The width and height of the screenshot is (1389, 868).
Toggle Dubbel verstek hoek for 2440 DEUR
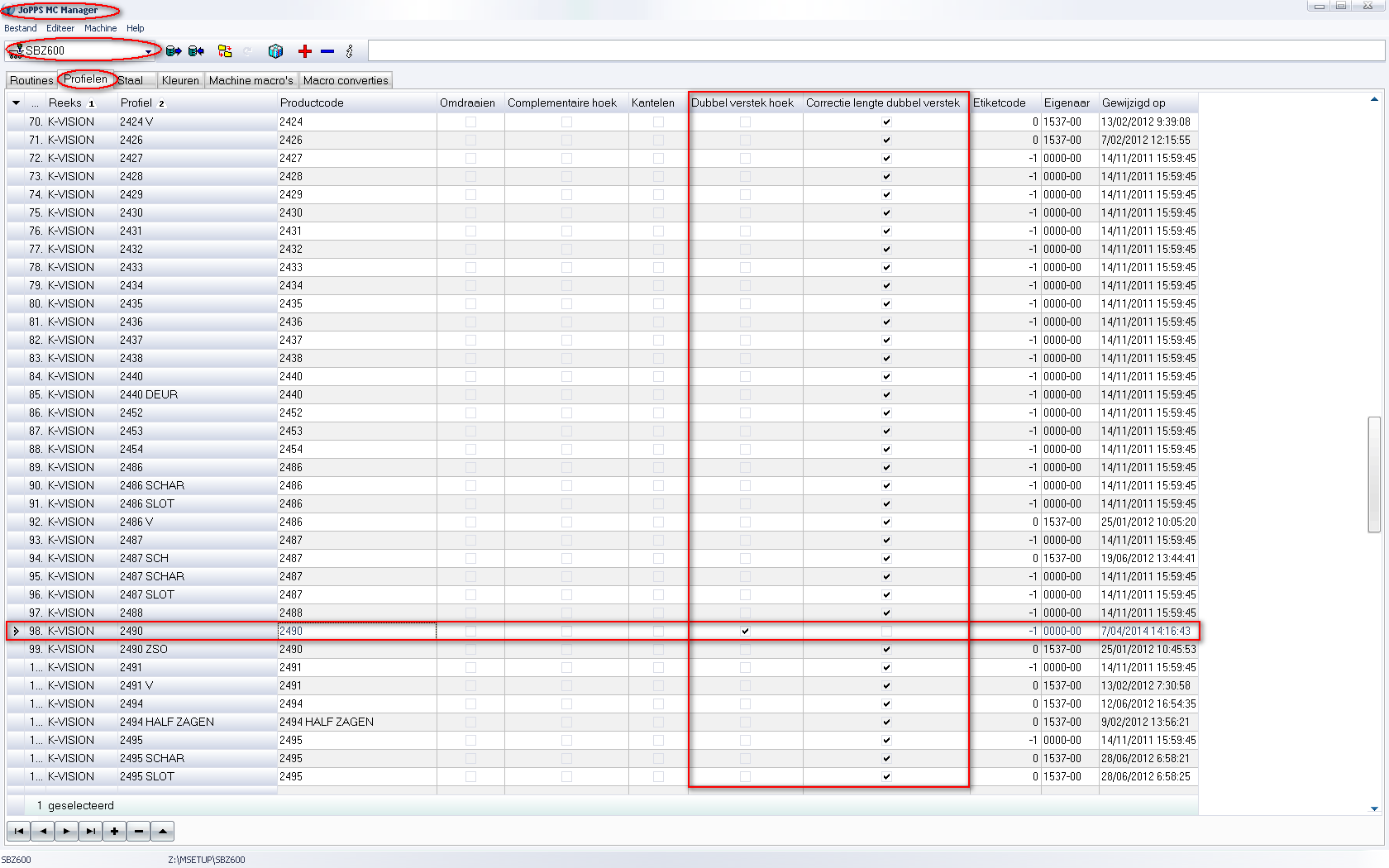[x=745, y=394]
